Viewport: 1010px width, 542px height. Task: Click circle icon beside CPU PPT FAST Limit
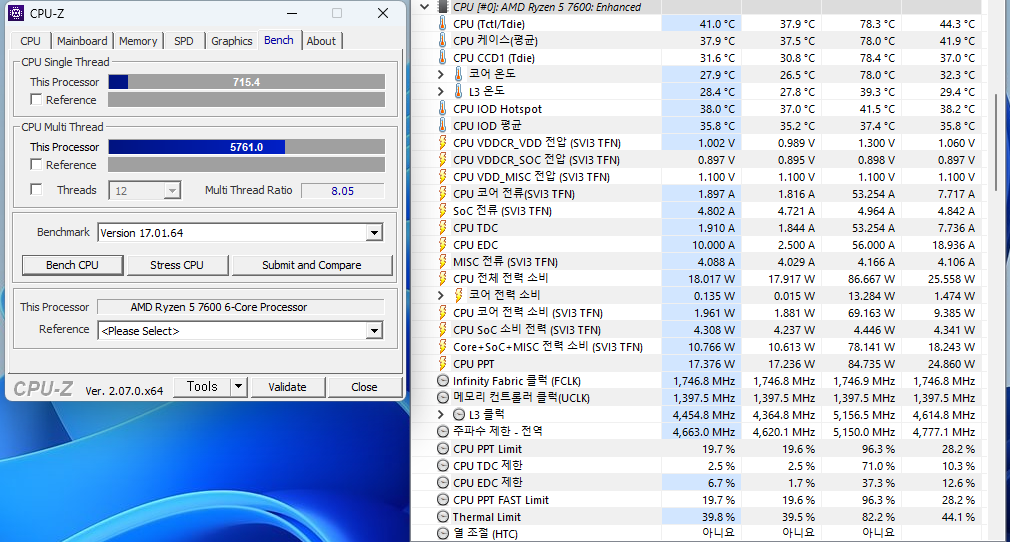click(443, 499)
